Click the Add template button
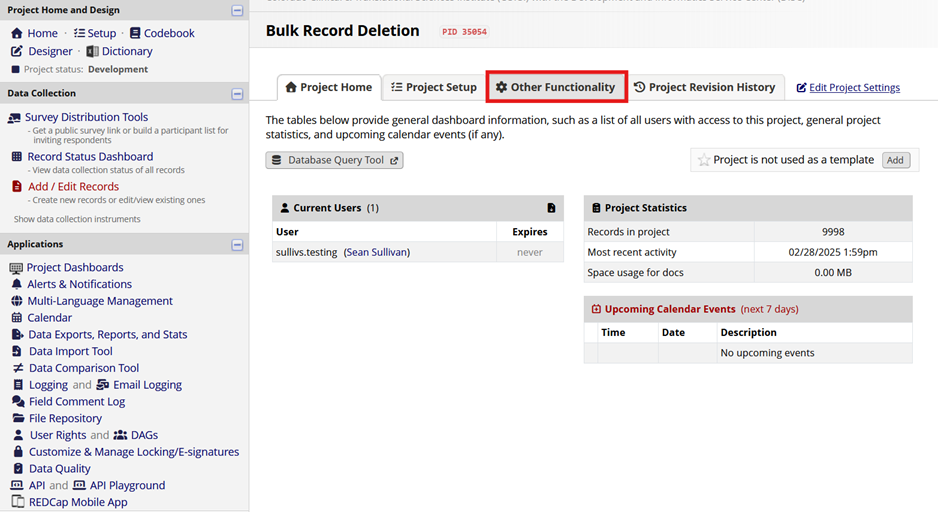The image size is (938, 512). click(895, 160)
